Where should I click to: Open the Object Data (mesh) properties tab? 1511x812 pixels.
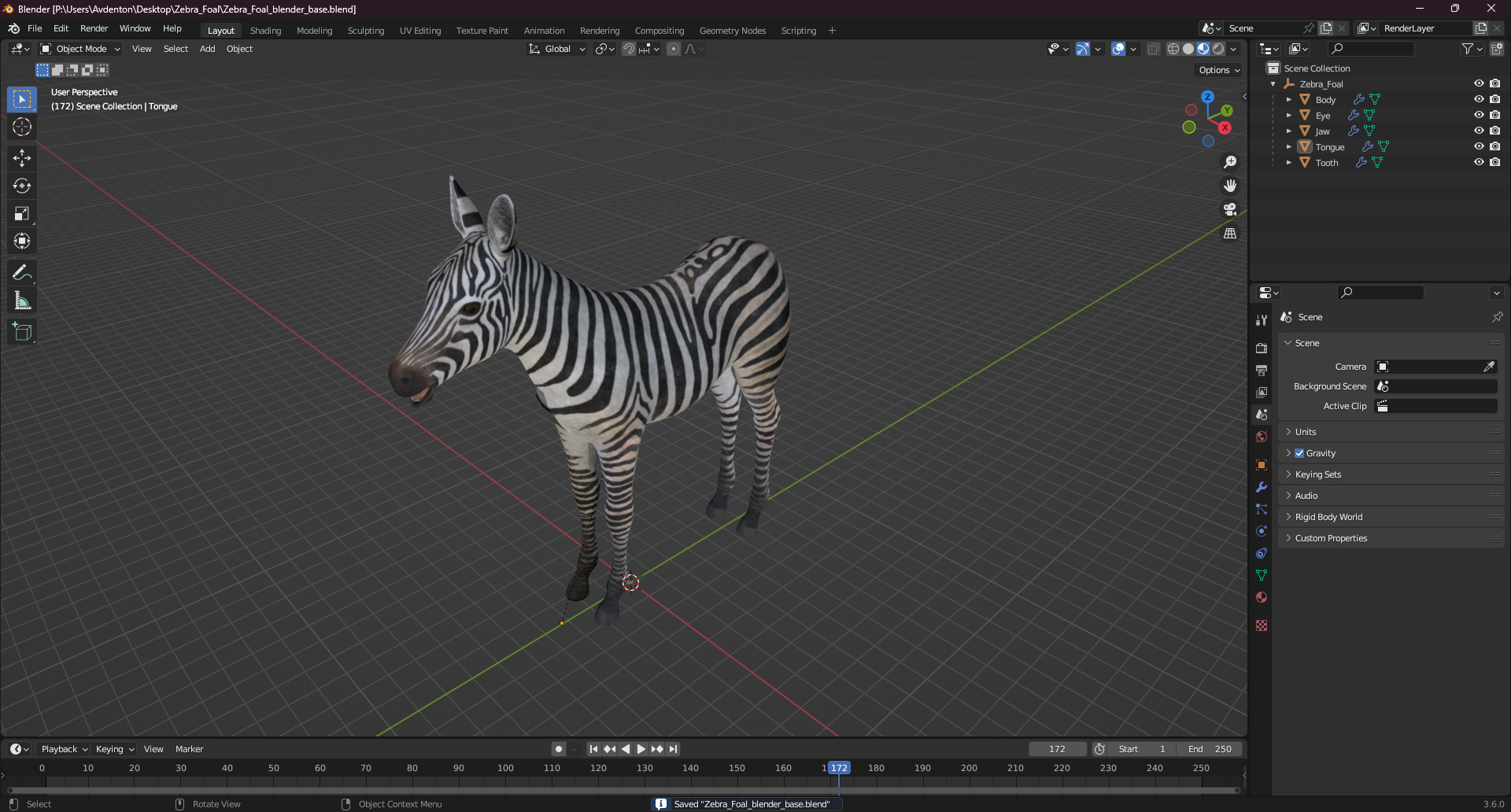click(1262, 575)
